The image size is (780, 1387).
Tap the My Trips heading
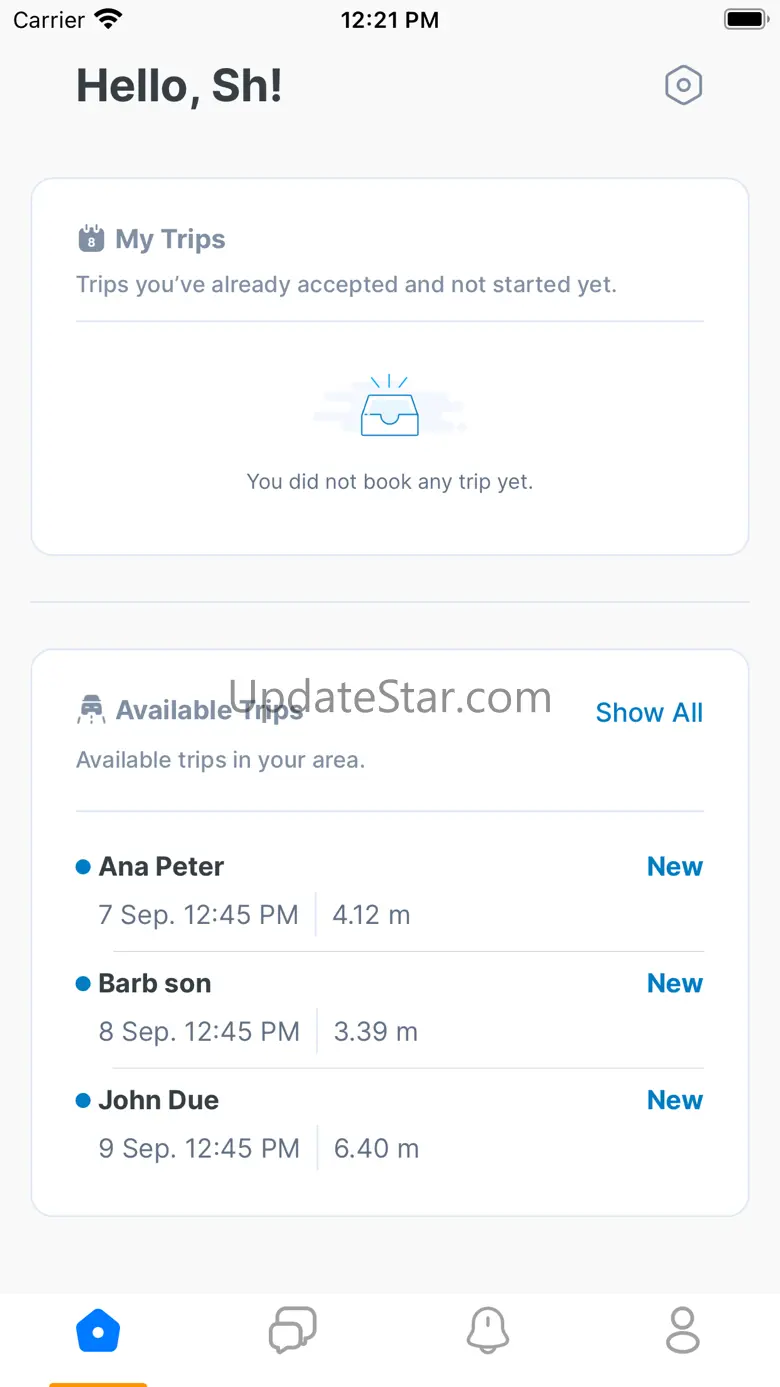coord(170,239)
